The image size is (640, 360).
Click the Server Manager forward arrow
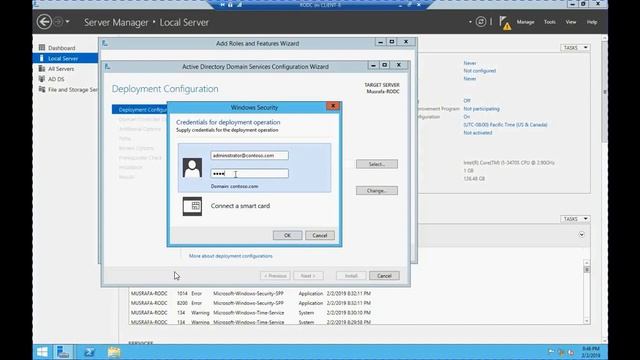click(x=58, y=22)
